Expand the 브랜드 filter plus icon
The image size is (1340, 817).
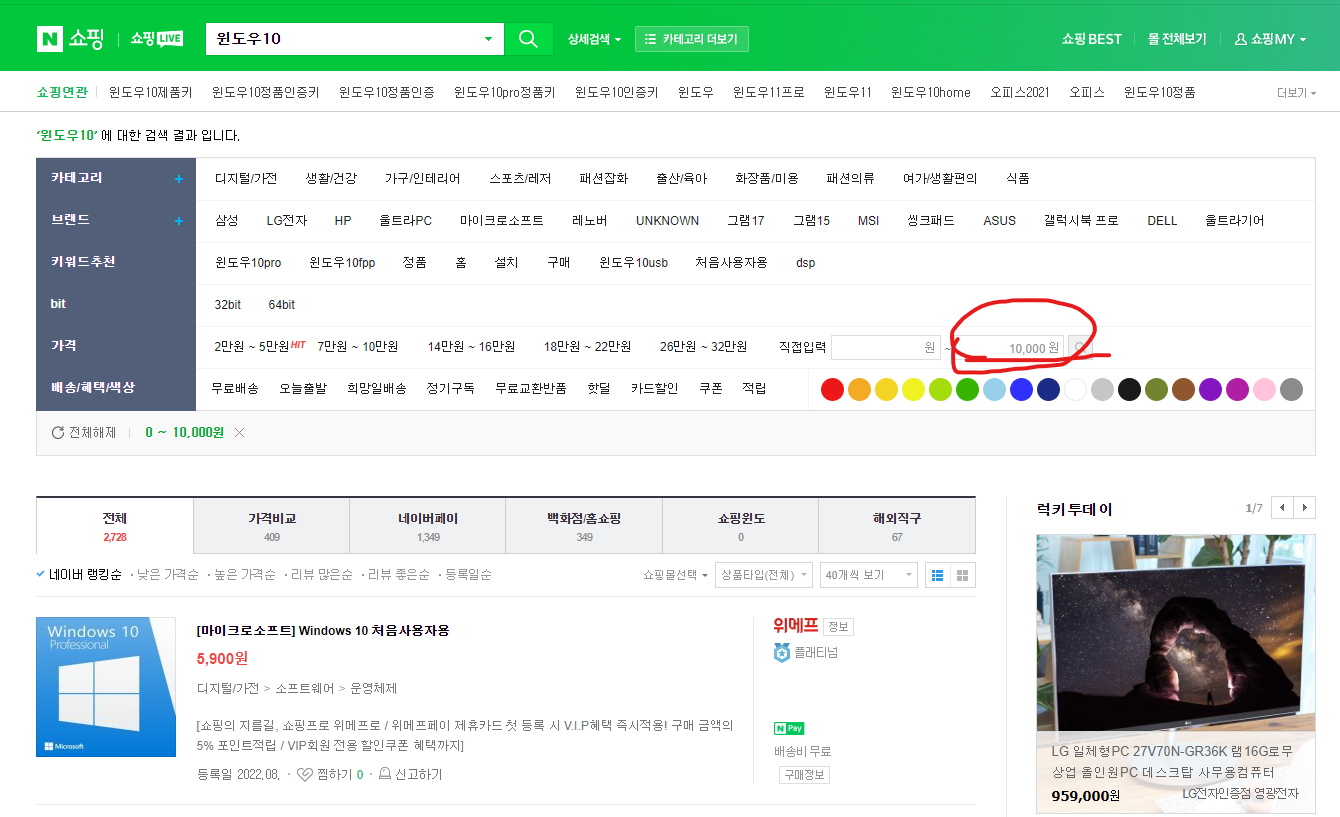(x=179, y=221)
